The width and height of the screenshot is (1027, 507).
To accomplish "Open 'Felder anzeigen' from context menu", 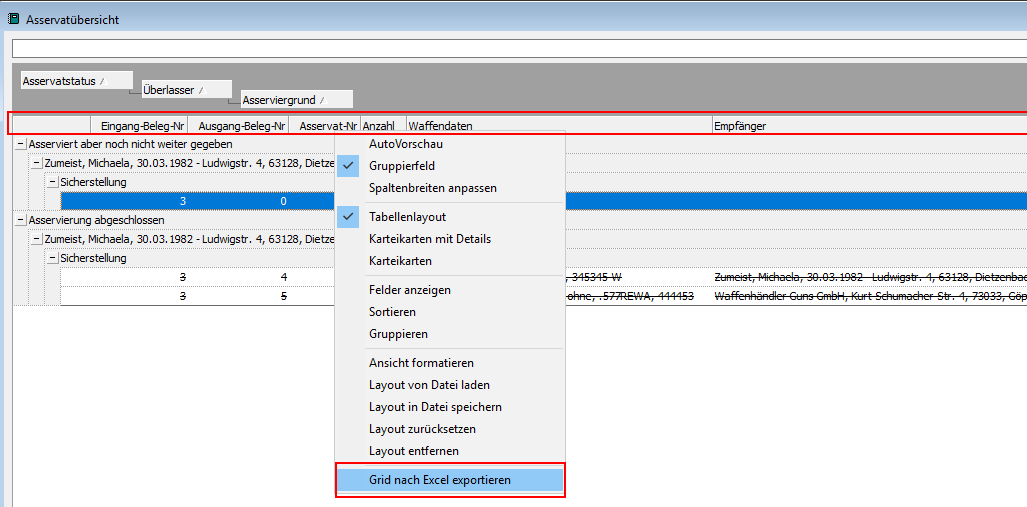I will pyautogui.click(x=410, y=290).
